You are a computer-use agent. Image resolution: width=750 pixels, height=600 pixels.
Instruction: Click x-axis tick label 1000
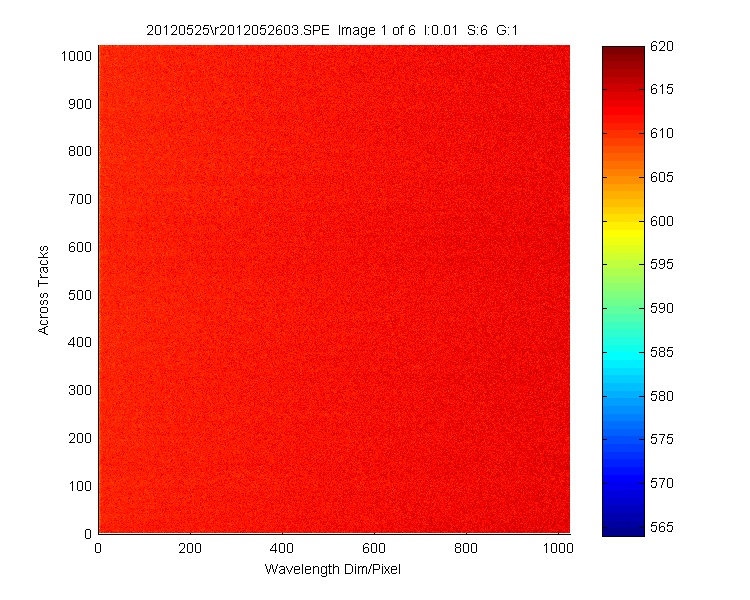point(558,548)
